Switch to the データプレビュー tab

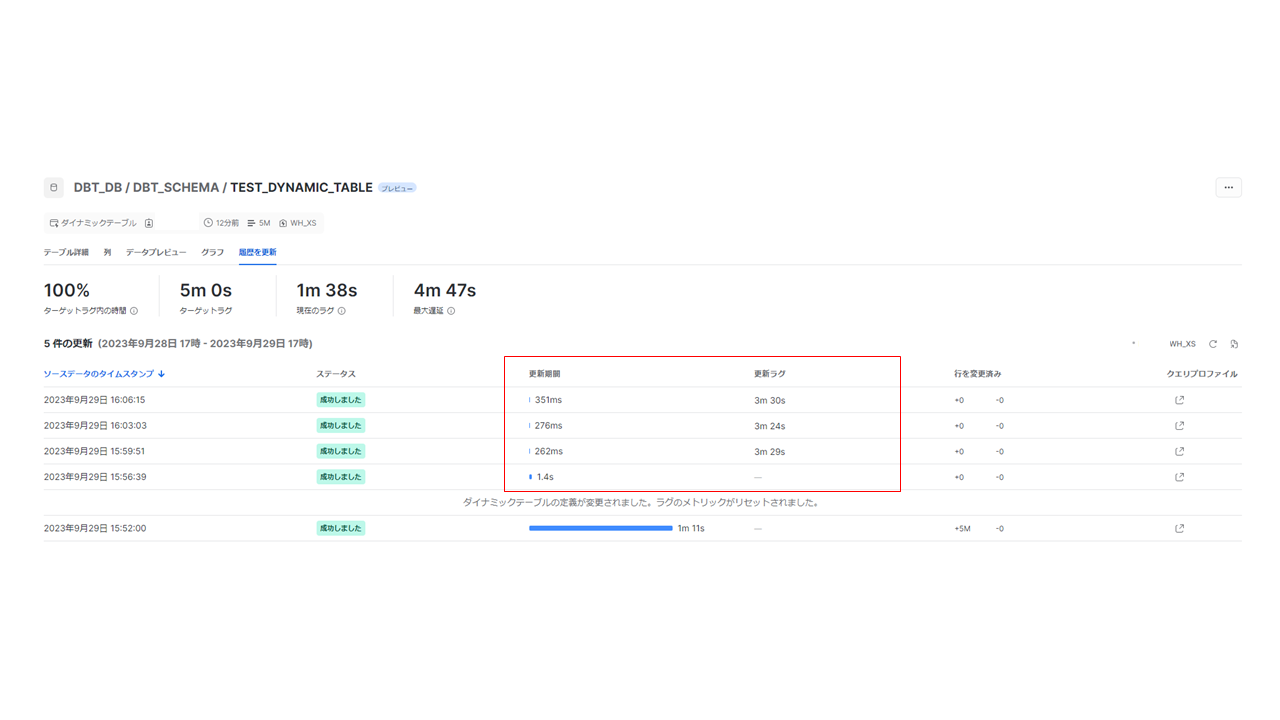pyautogui.click(x=156, y=252)
